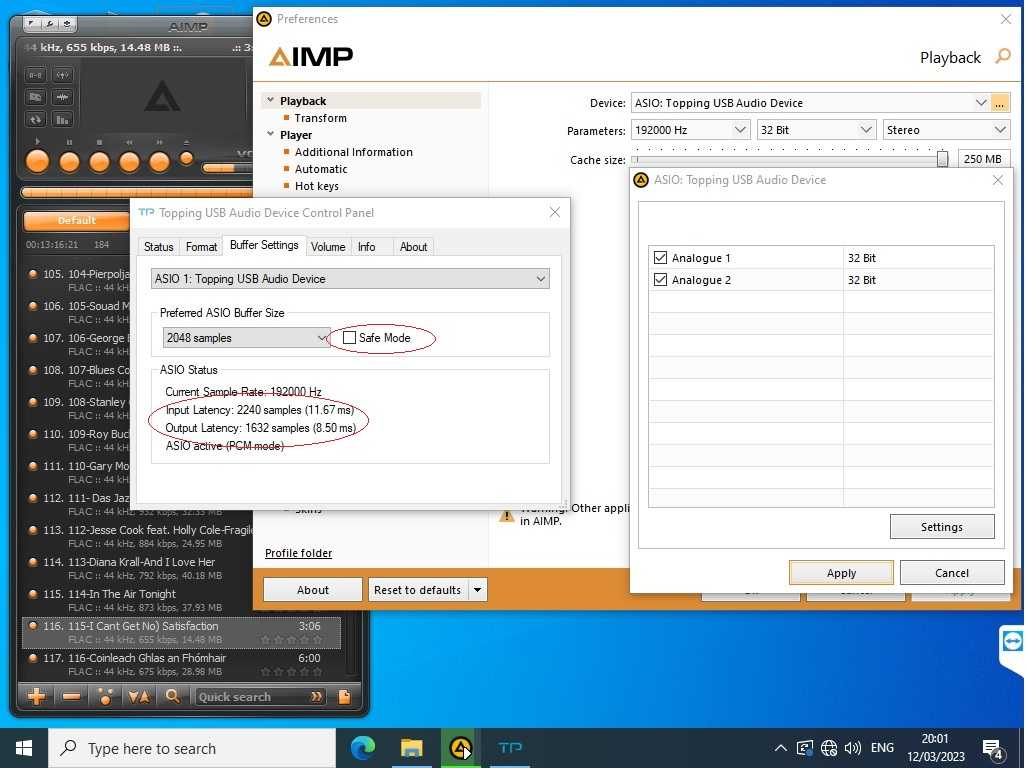Click the AIMP player Play button
The image size is (1027, 768).
37,161
